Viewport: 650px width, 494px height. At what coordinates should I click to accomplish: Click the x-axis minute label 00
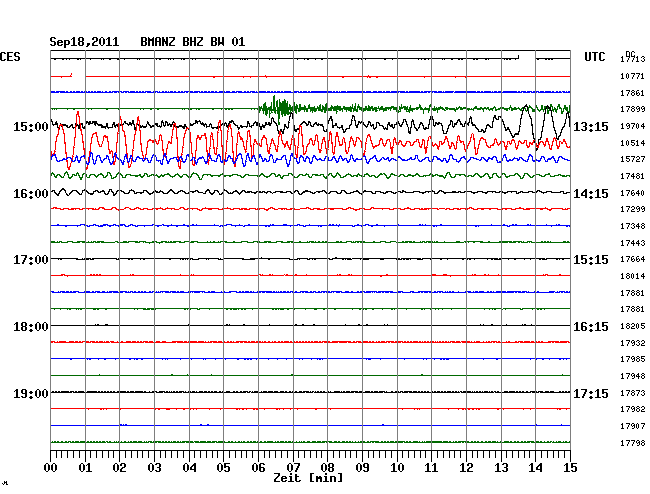click(51, 468)
